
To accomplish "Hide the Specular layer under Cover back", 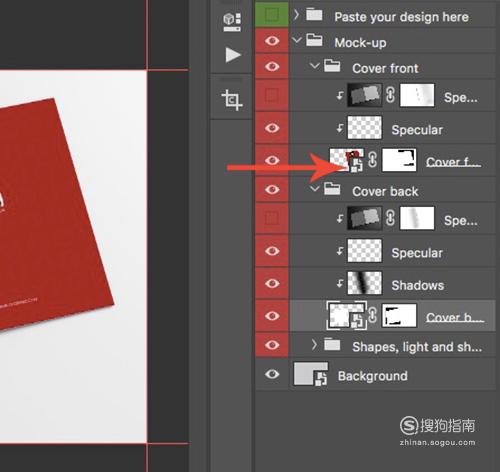I will point(272,251).
